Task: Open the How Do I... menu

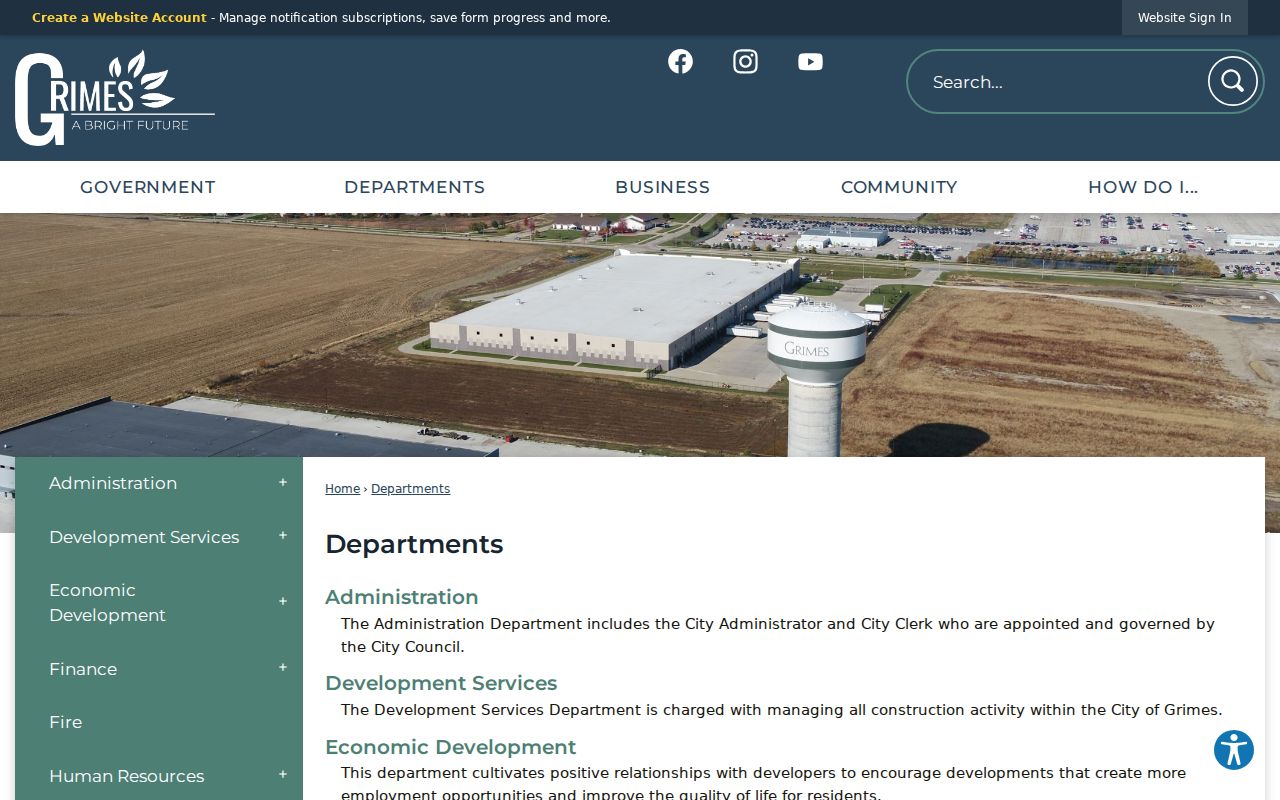Action: pos(1143,187)
